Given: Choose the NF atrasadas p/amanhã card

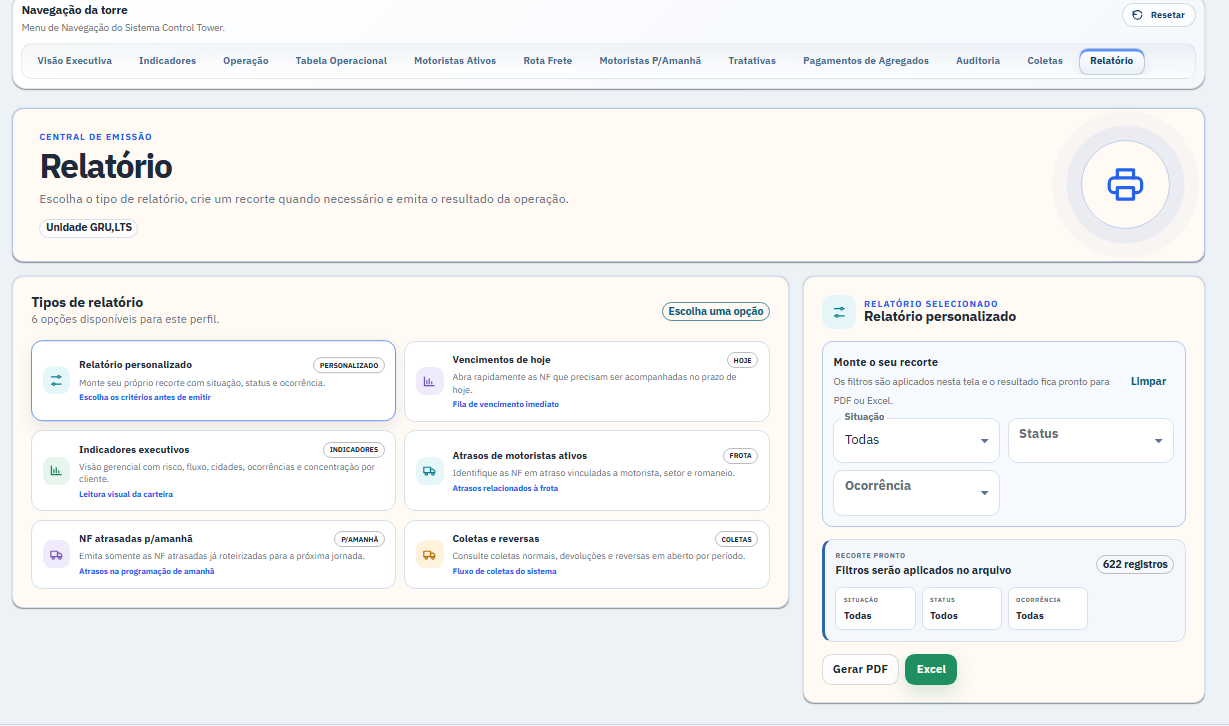Looking at the screenshot, I should click(x=213, y=554).
